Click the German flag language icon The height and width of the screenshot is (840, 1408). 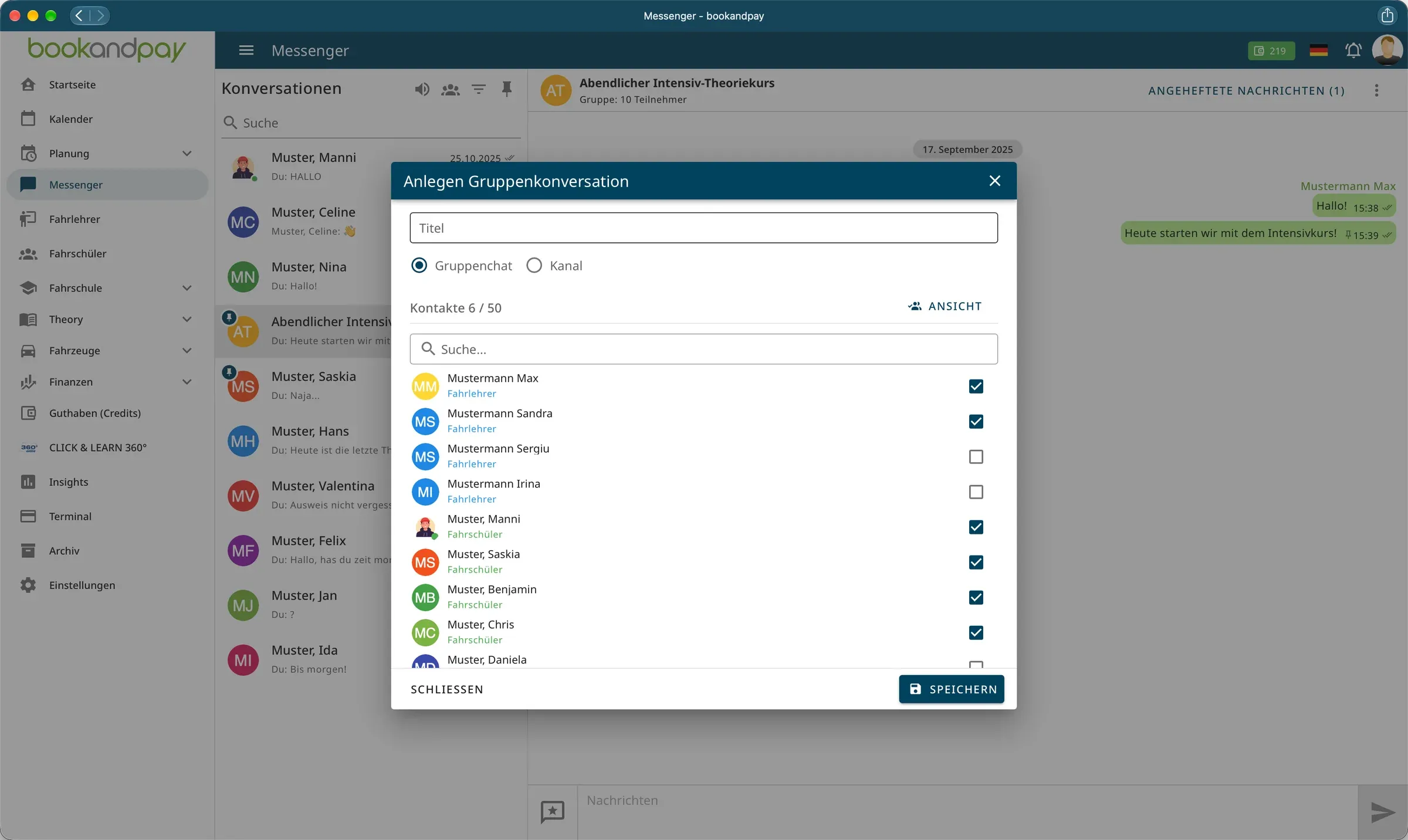pos(1319,50)
